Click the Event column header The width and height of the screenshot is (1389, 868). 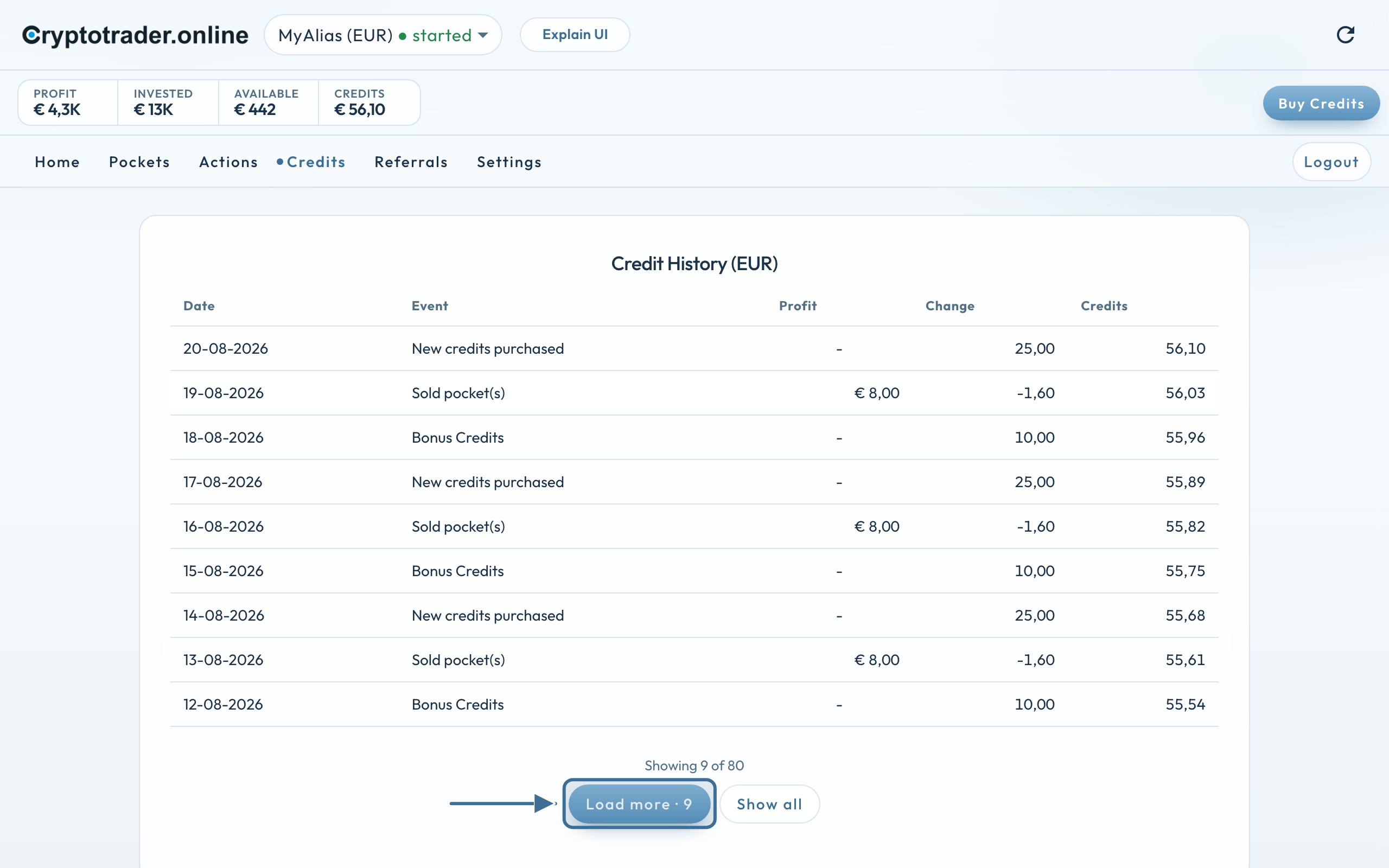[429, 306]
